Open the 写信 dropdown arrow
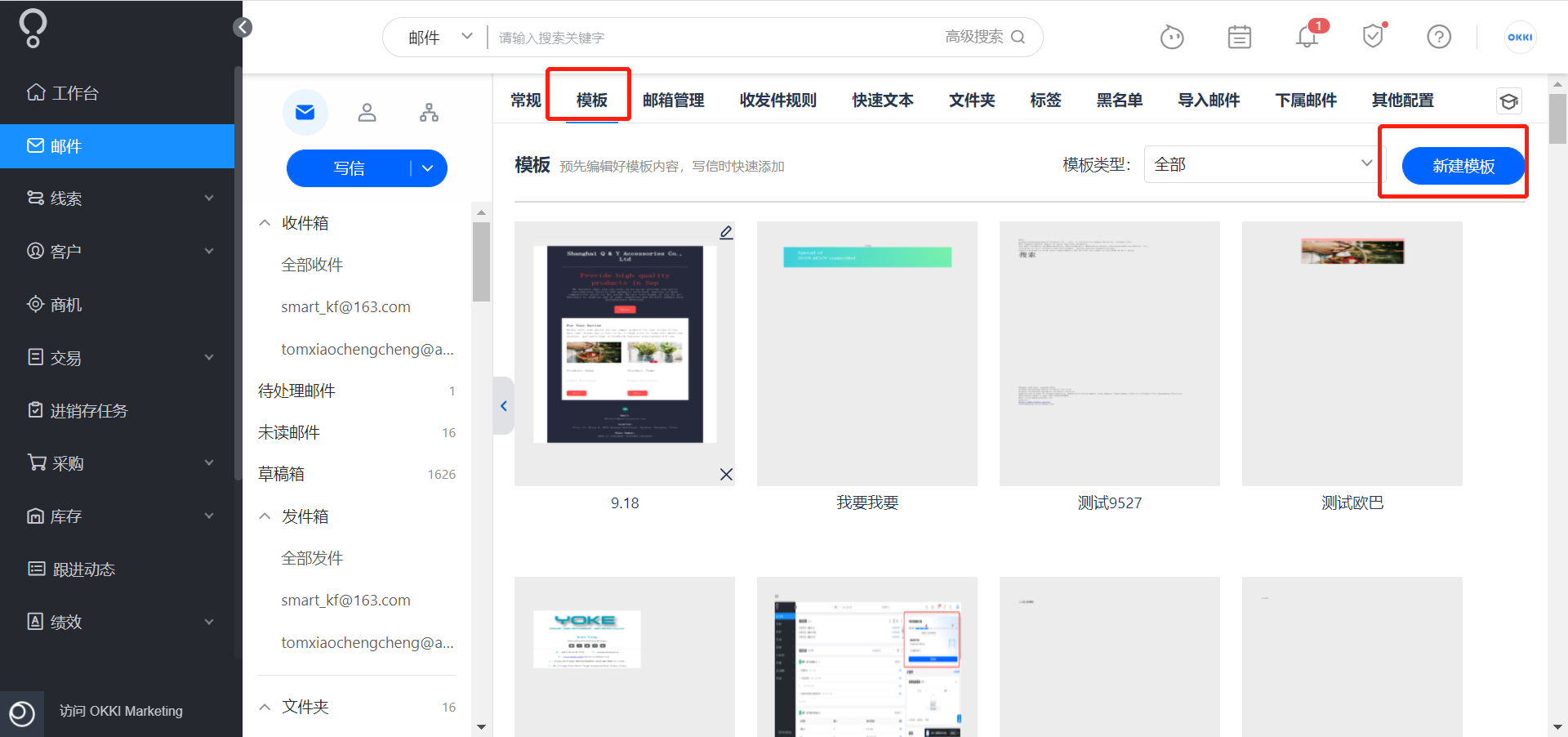1568x737 pixels. (x=428, y=168)
